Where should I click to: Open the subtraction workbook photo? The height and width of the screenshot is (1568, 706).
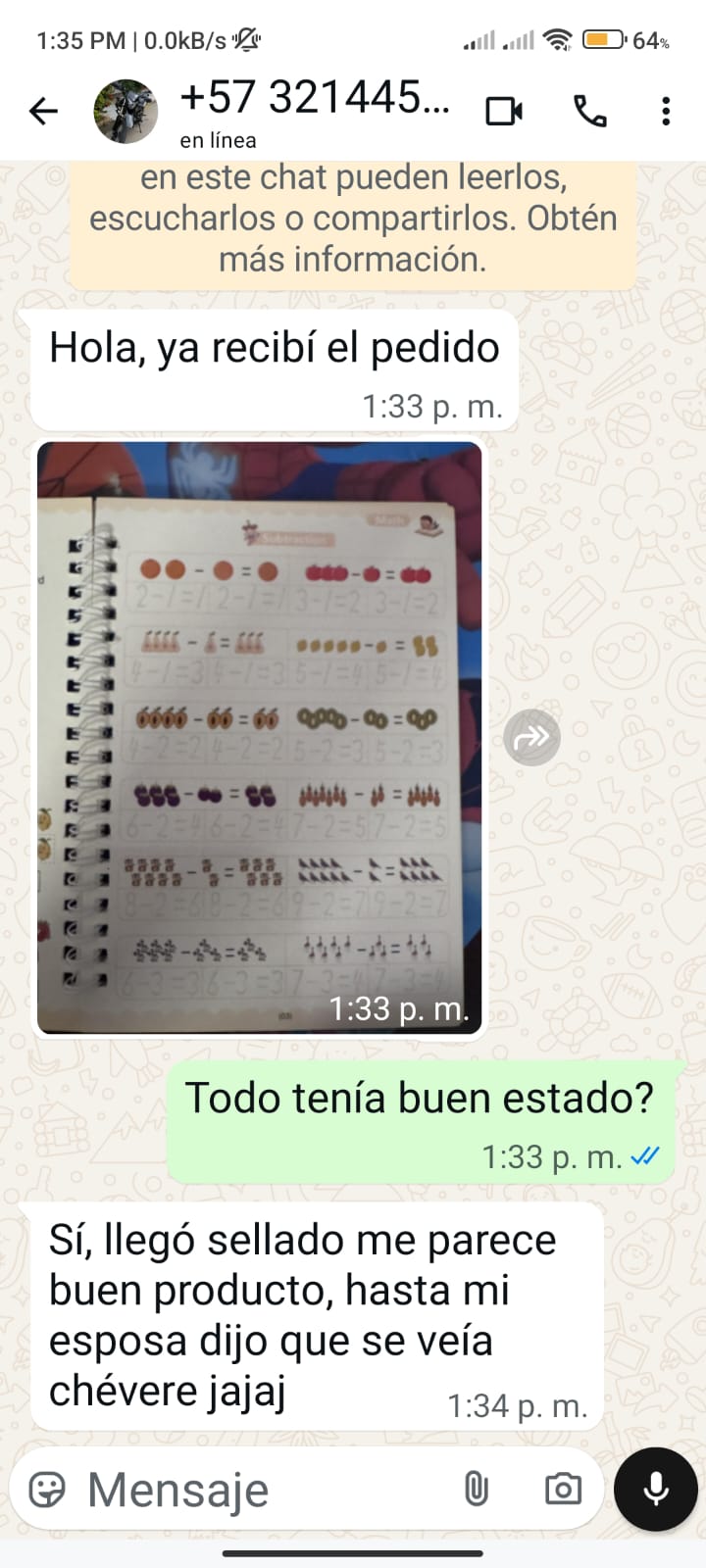[x=260, y=738]
